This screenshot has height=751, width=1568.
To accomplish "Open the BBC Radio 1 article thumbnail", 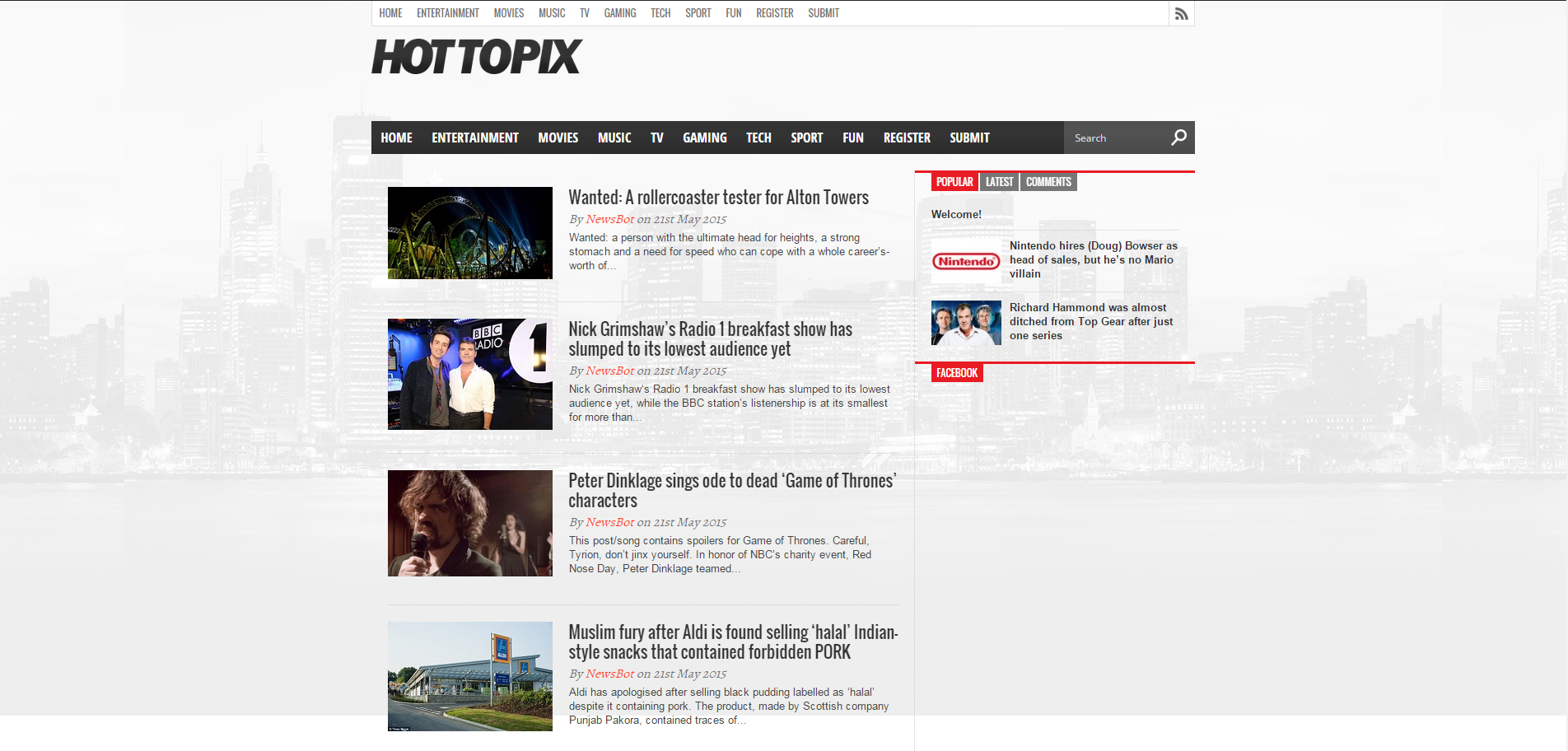I will tap(470, 374).
